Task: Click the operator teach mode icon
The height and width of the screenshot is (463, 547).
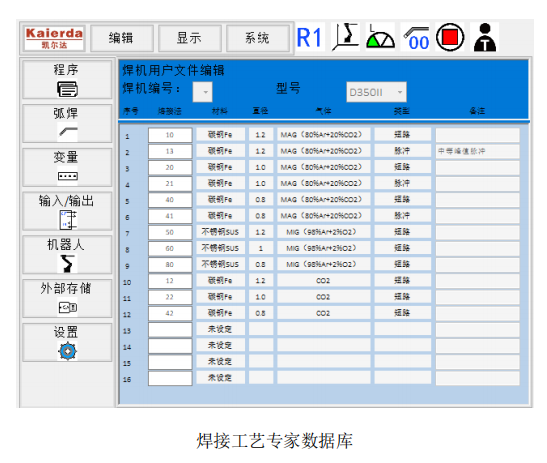Action: (x=485, y=37)
